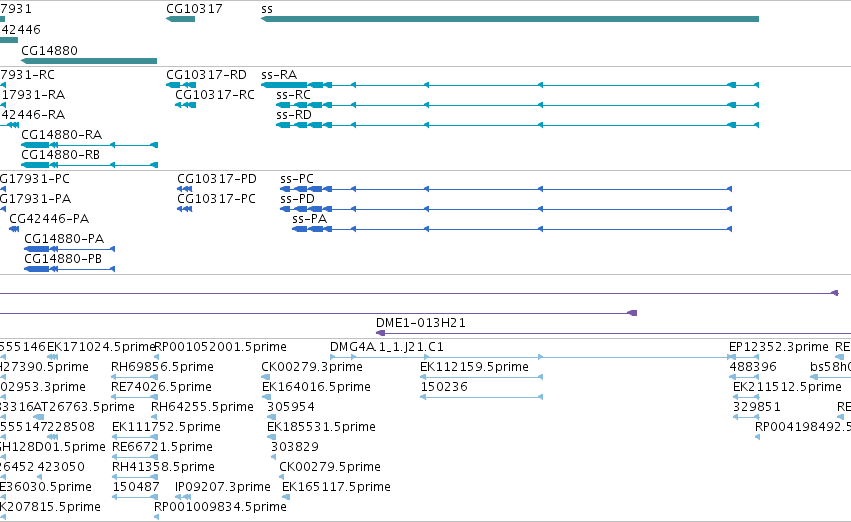Screen dimensions: 851x522
Task: Click the EK185531.5prime EST label
Action: 321,426
